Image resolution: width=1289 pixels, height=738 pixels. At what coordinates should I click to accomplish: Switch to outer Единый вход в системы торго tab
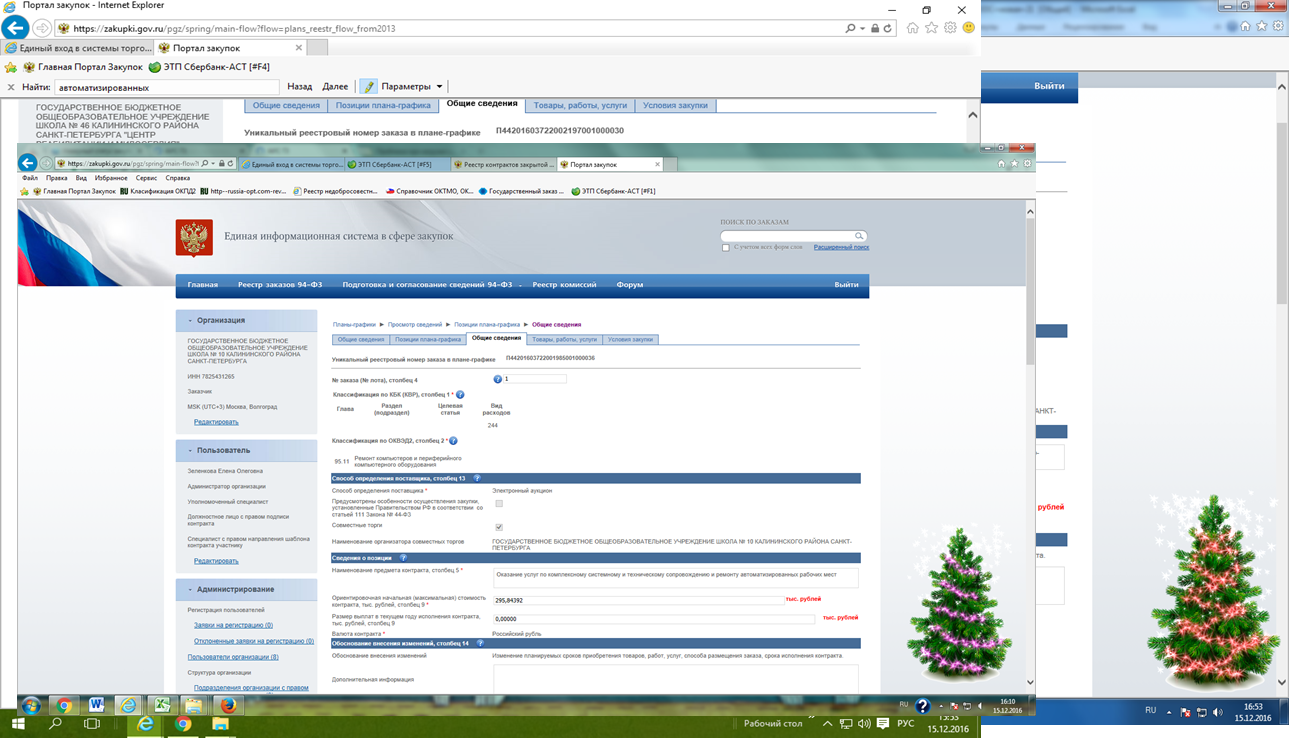78,48
